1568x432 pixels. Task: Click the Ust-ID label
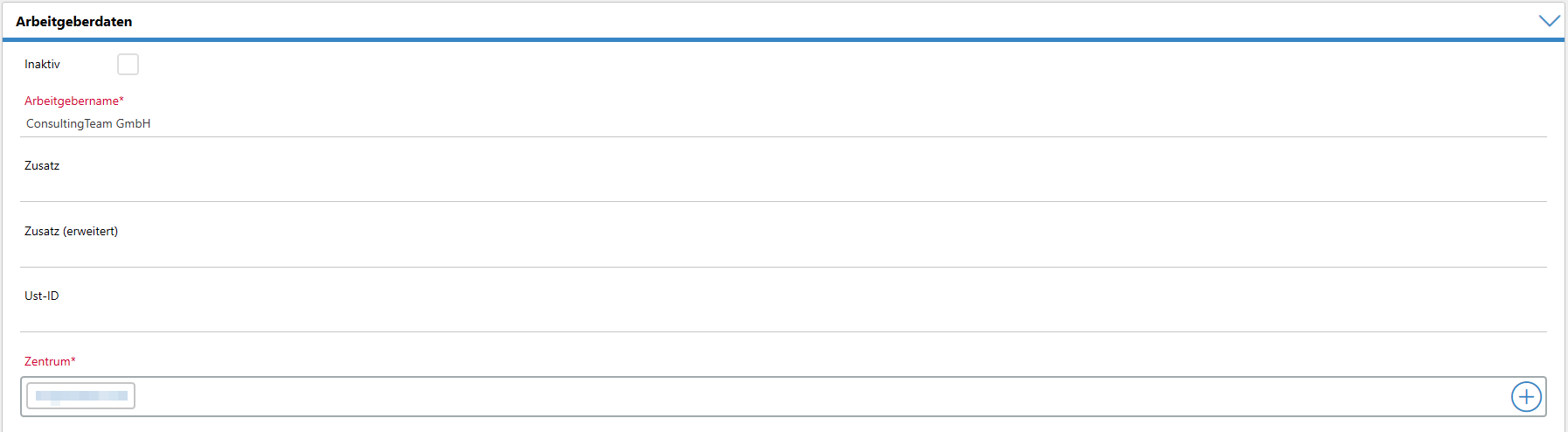click(x=42, y=296)
